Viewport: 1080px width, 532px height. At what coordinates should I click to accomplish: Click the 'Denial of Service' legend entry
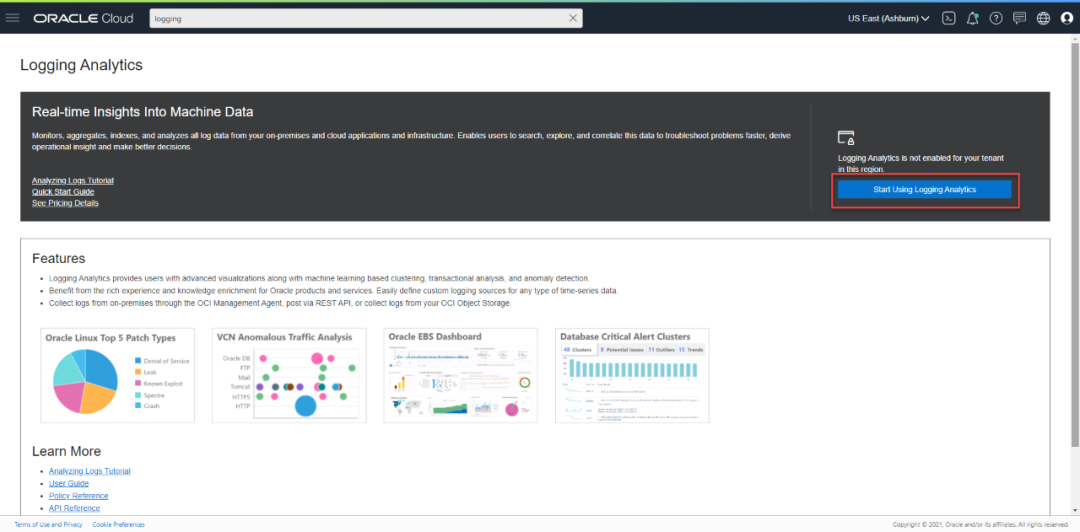[162, 360]
